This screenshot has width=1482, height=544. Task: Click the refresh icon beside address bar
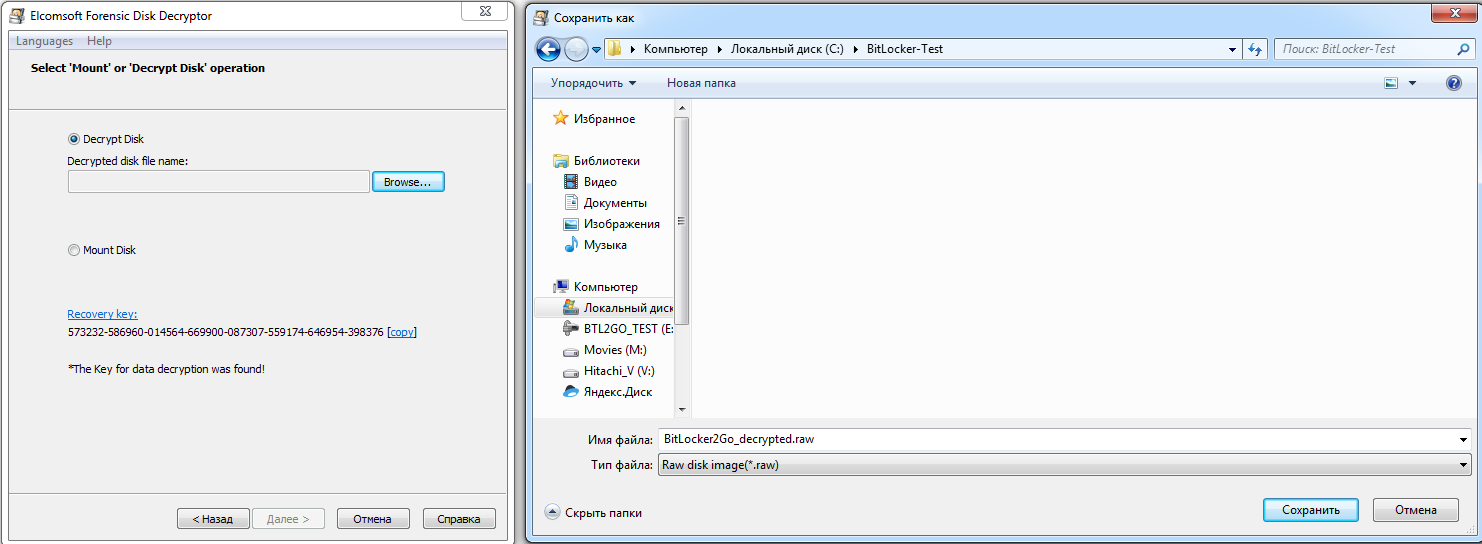(1255, 49)
